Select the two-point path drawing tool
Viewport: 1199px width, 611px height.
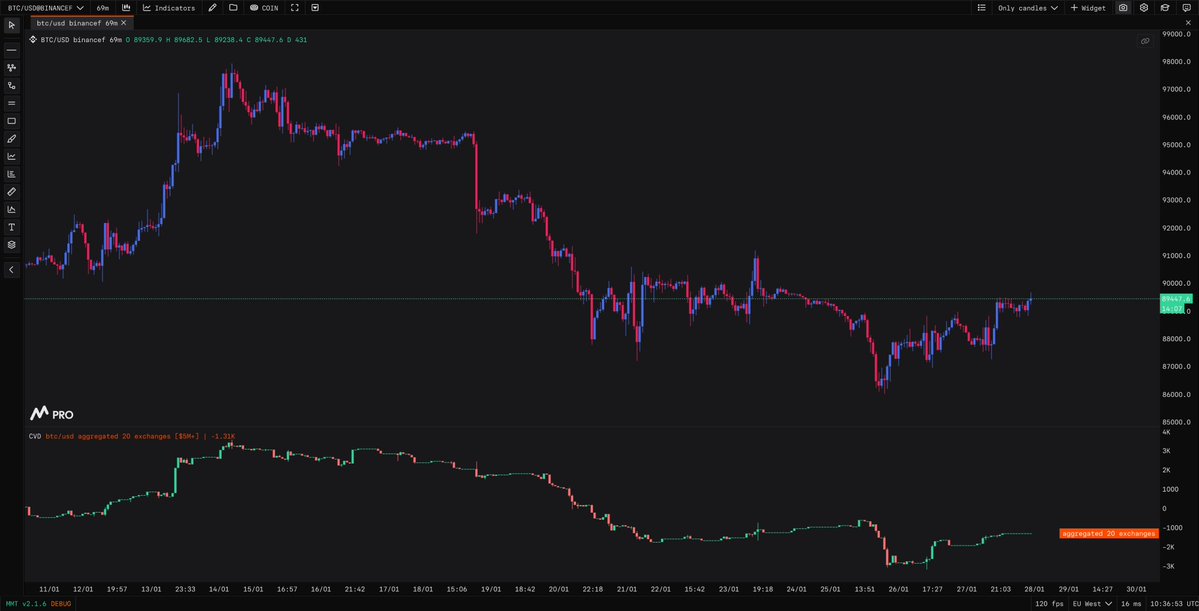tap(11, 85)
